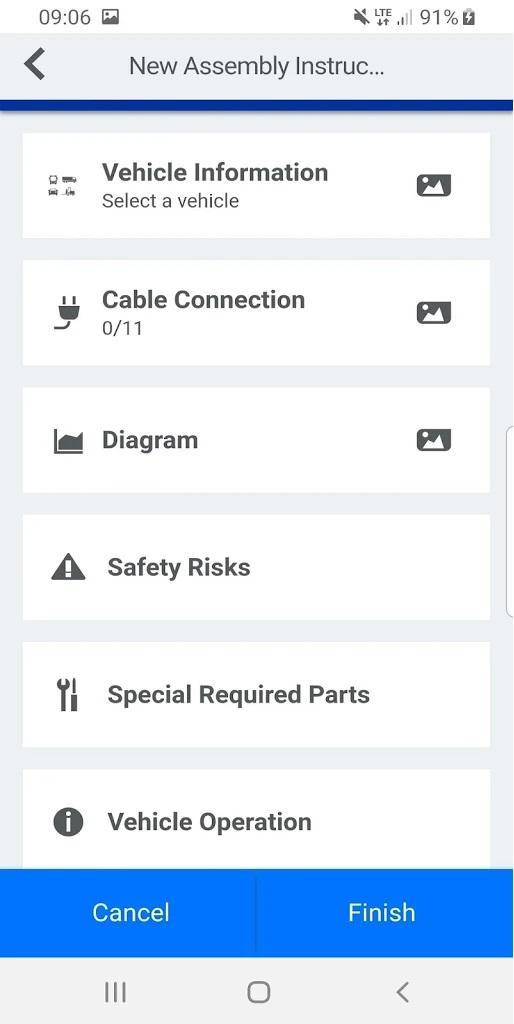Image resolution: width=514 pixels, height=1024 pixels.
Task: Open image icon for Cable Connection
Action: [434, 313]
